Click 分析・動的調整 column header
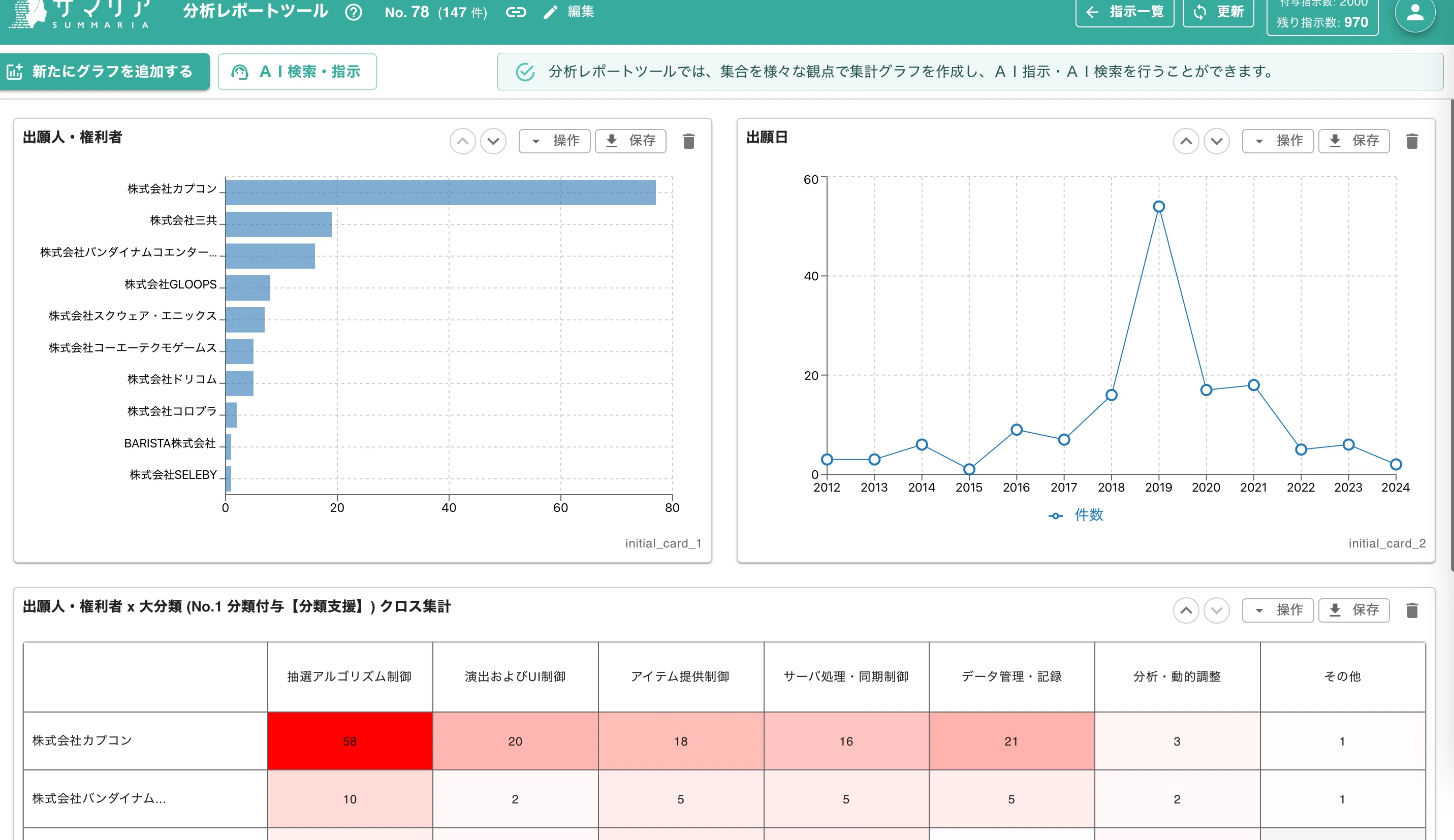Image resolution: width=1454 pixels, height=840 pixels. point(1177,677)
